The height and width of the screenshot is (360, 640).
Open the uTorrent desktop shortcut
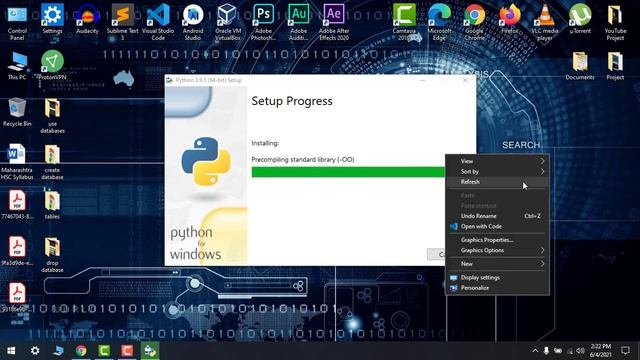point(580,20)
